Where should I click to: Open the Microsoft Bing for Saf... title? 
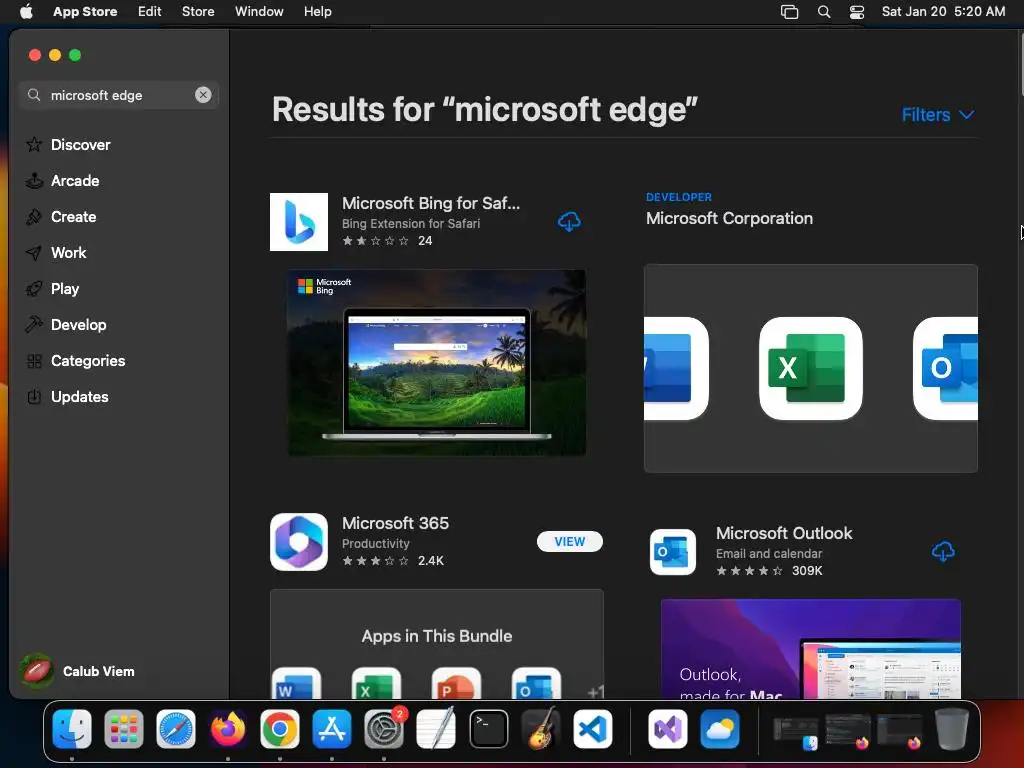pyautogui.click(x=431, y=203)
